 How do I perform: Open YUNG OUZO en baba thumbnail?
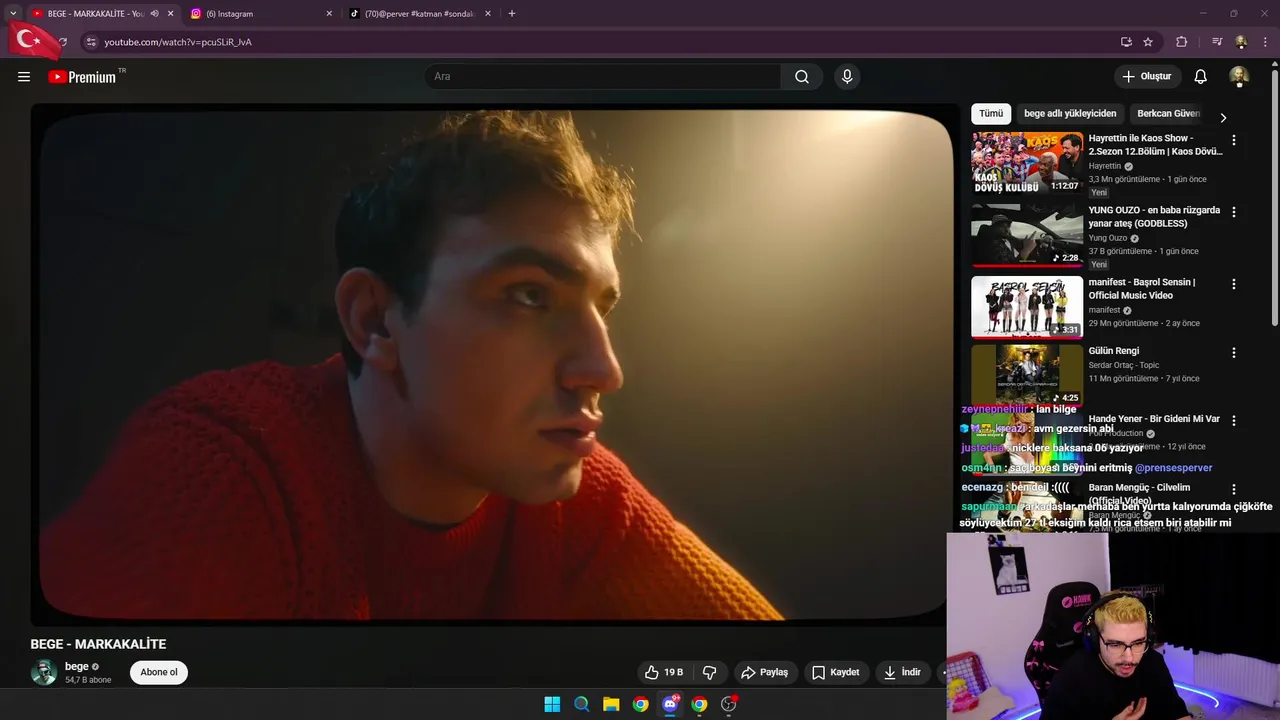pos(1027,235)
